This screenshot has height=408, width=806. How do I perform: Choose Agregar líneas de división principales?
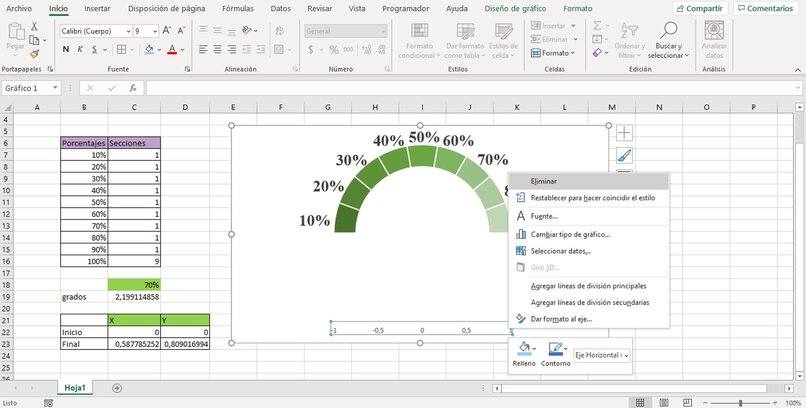click(589, 286)
